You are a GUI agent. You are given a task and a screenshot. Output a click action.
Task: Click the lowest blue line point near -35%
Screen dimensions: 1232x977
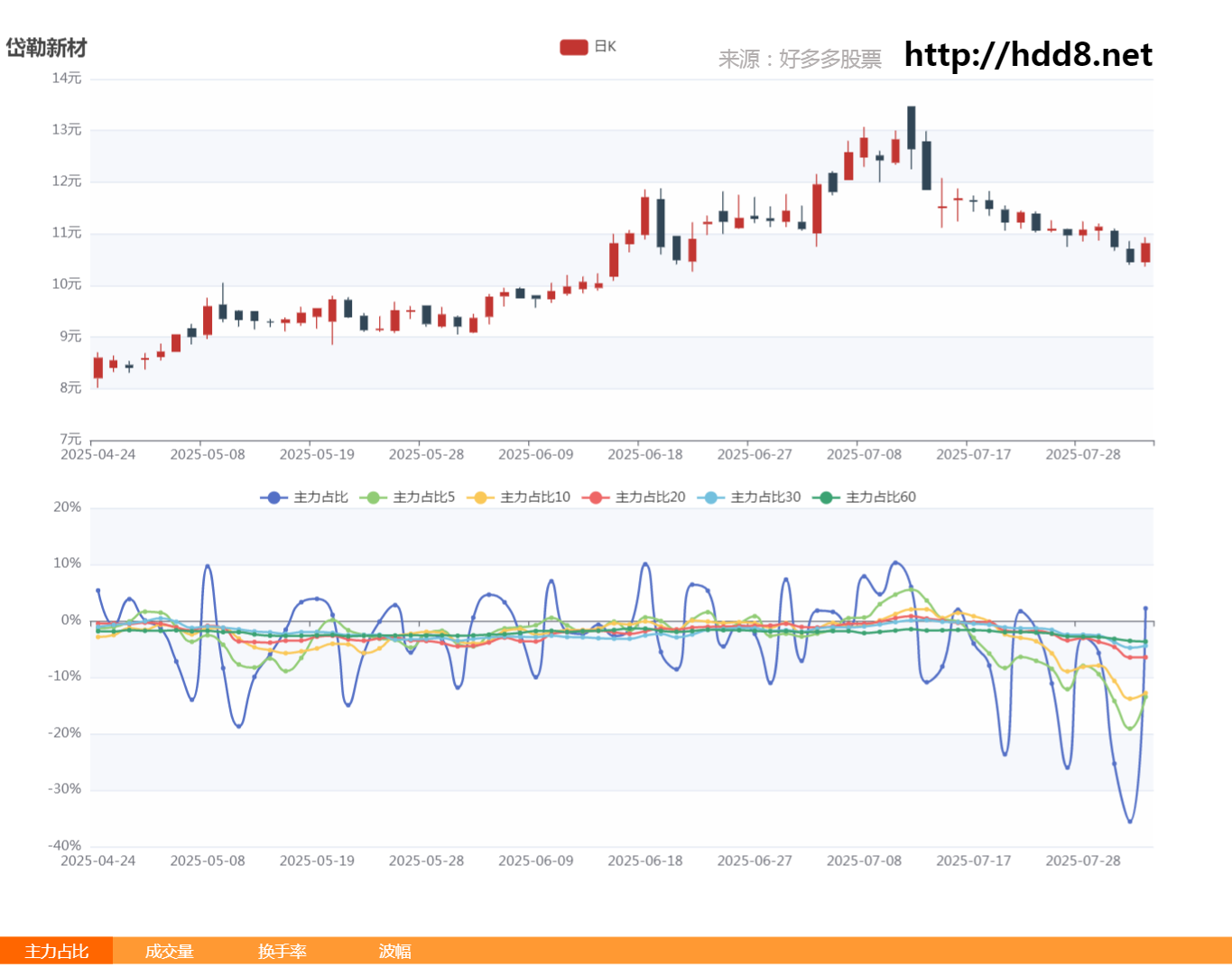tap(1130, 821)
